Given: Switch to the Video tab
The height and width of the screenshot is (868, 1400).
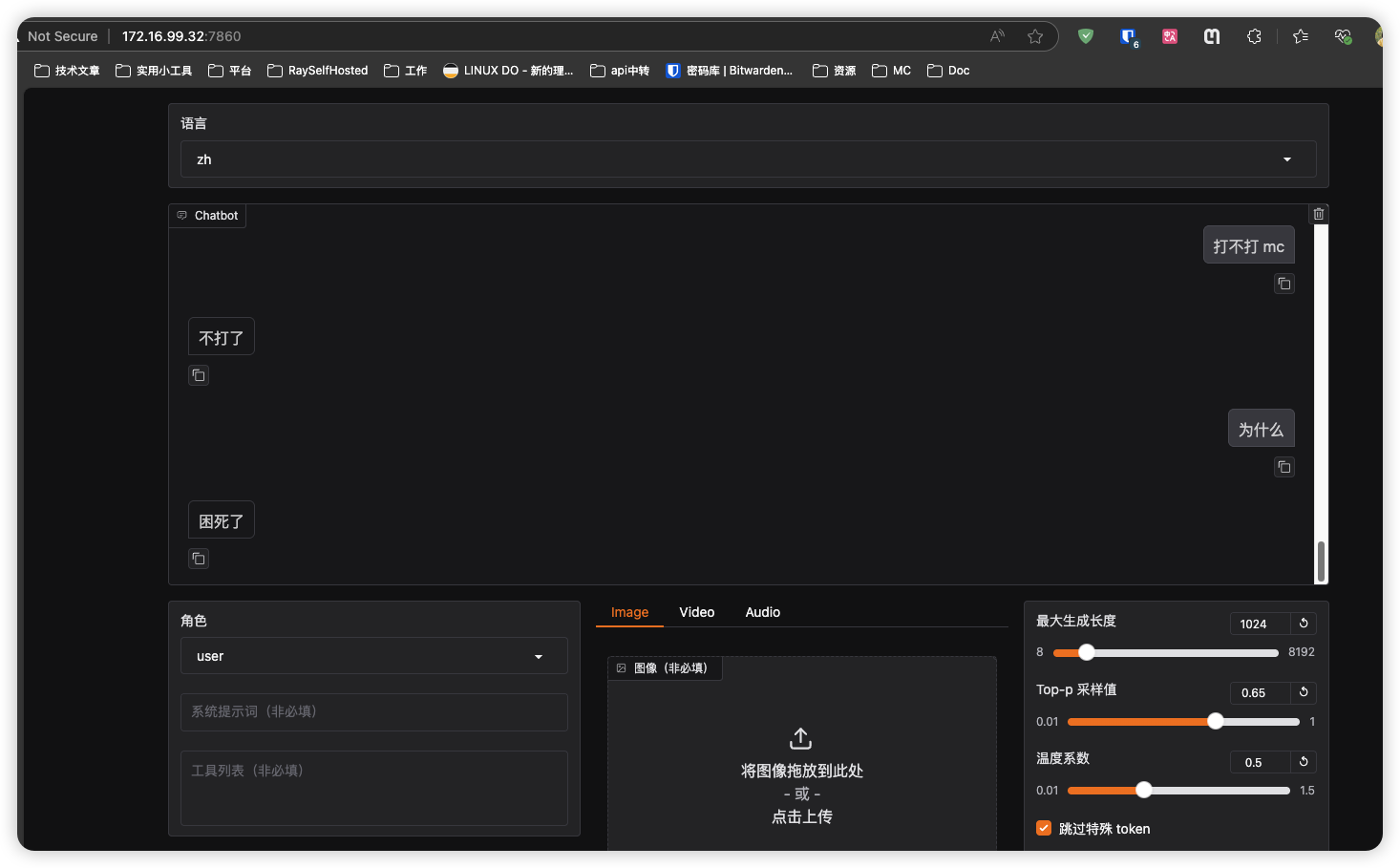Looking at the screenshot, I should (697, 612).
